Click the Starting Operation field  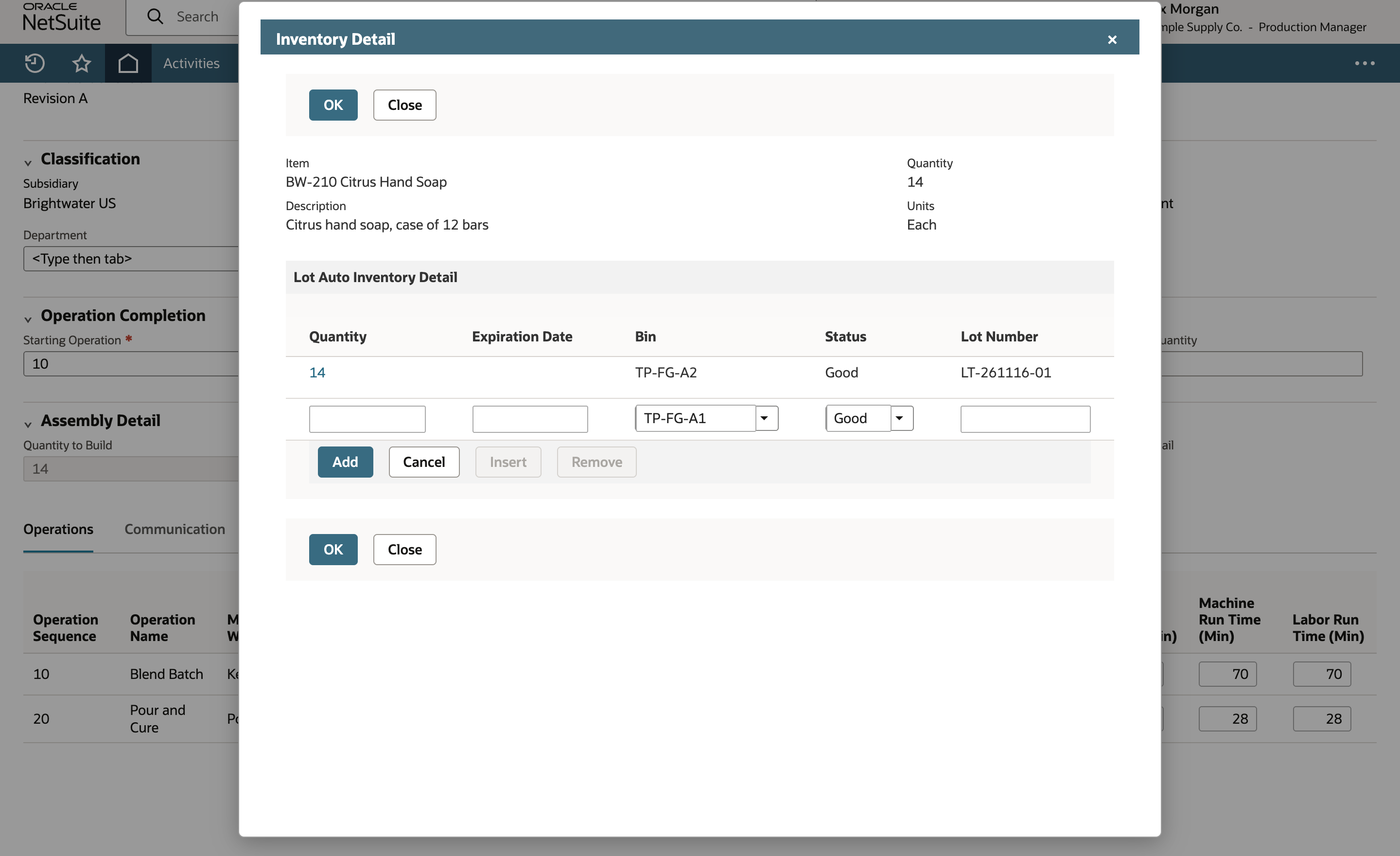tap(131, 364)
